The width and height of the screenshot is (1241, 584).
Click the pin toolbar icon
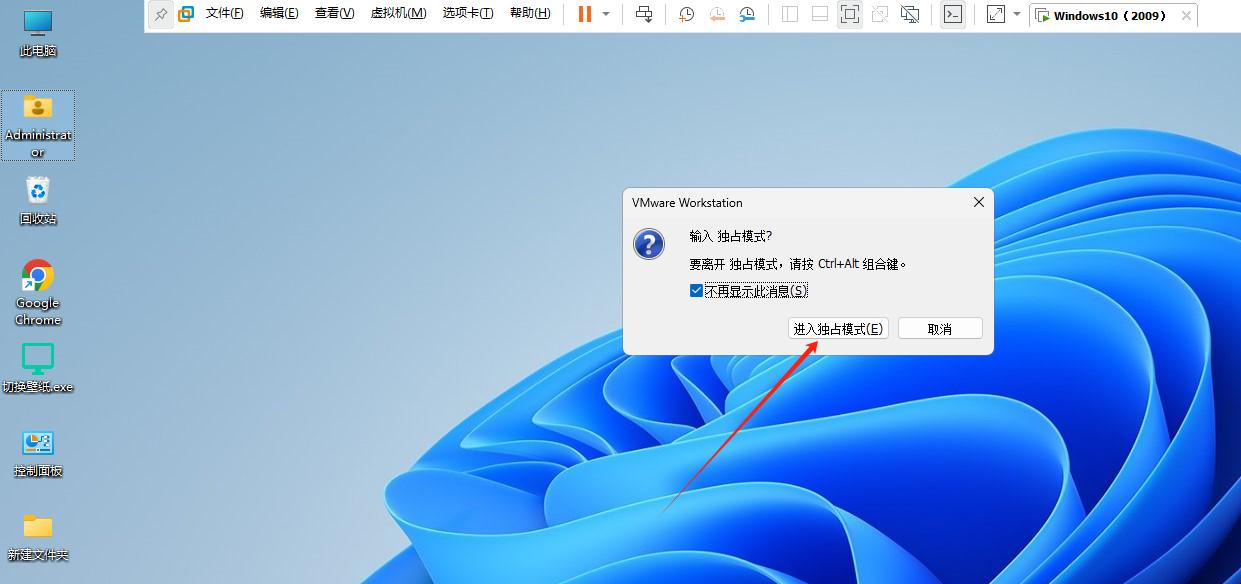click(160, 14)
